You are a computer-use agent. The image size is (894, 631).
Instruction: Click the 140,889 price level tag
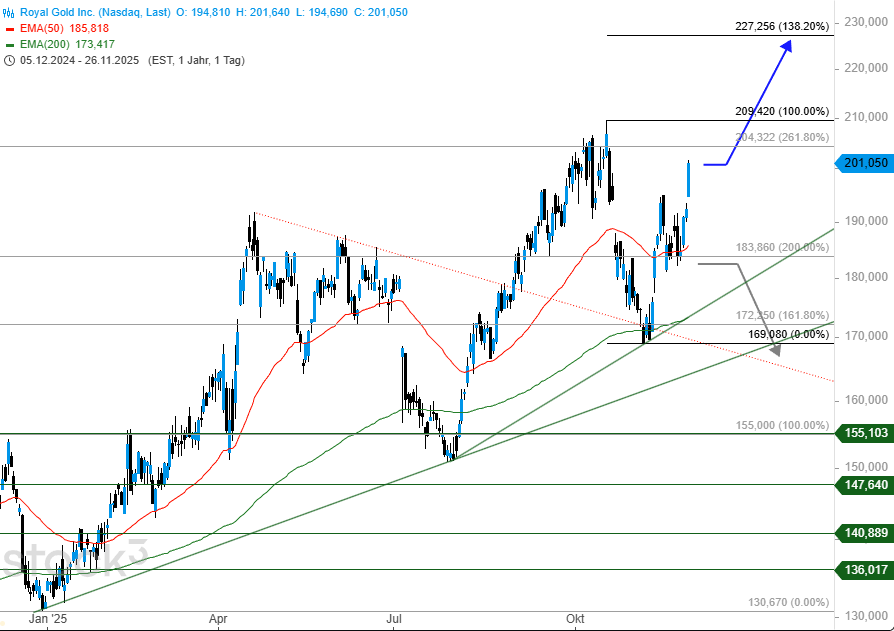click(862, 534)
